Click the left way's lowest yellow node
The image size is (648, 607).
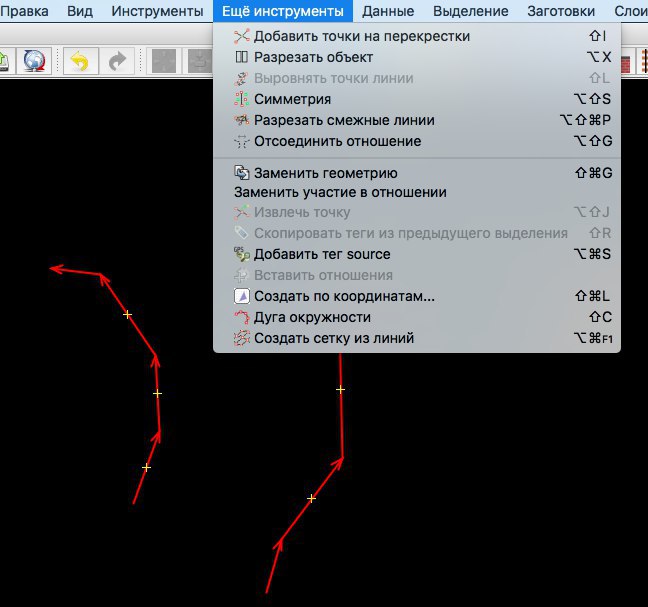pos(146,467)
